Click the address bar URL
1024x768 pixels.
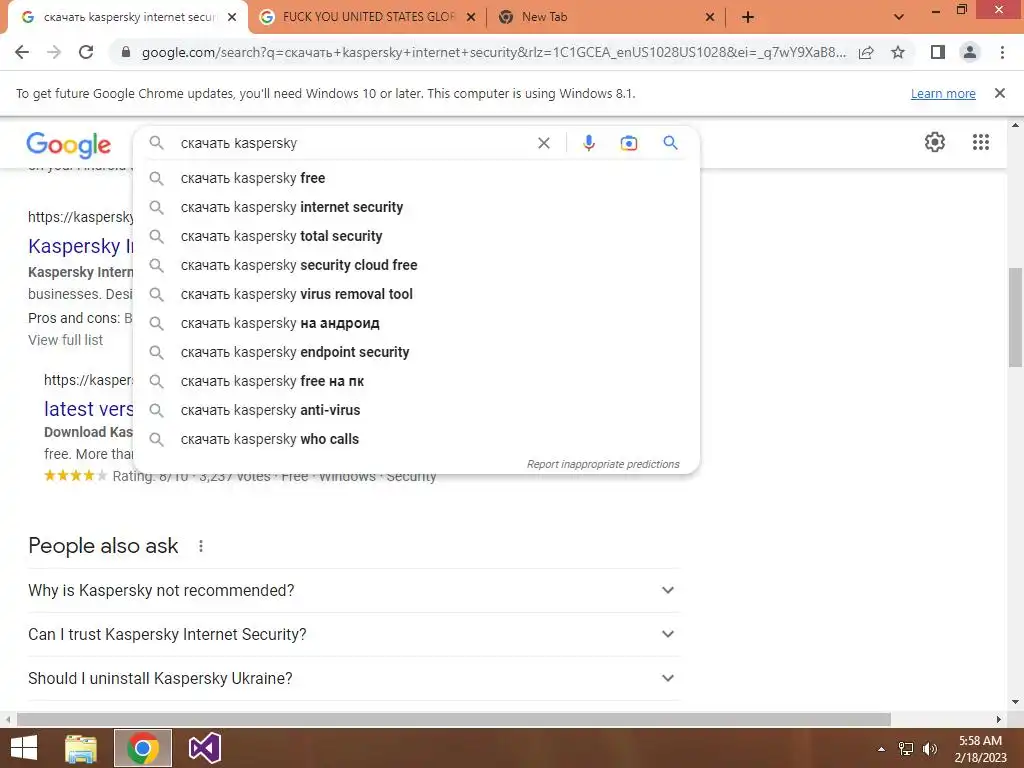coord(494,52)
